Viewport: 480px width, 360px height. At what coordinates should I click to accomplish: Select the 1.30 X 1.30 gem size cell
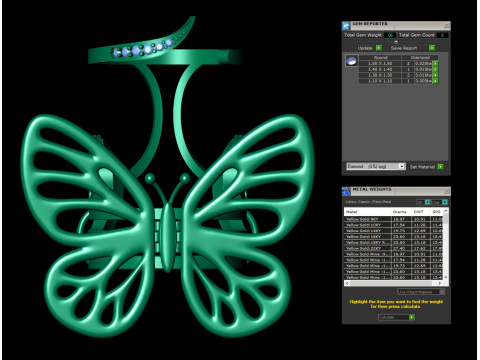coord(380,75)
